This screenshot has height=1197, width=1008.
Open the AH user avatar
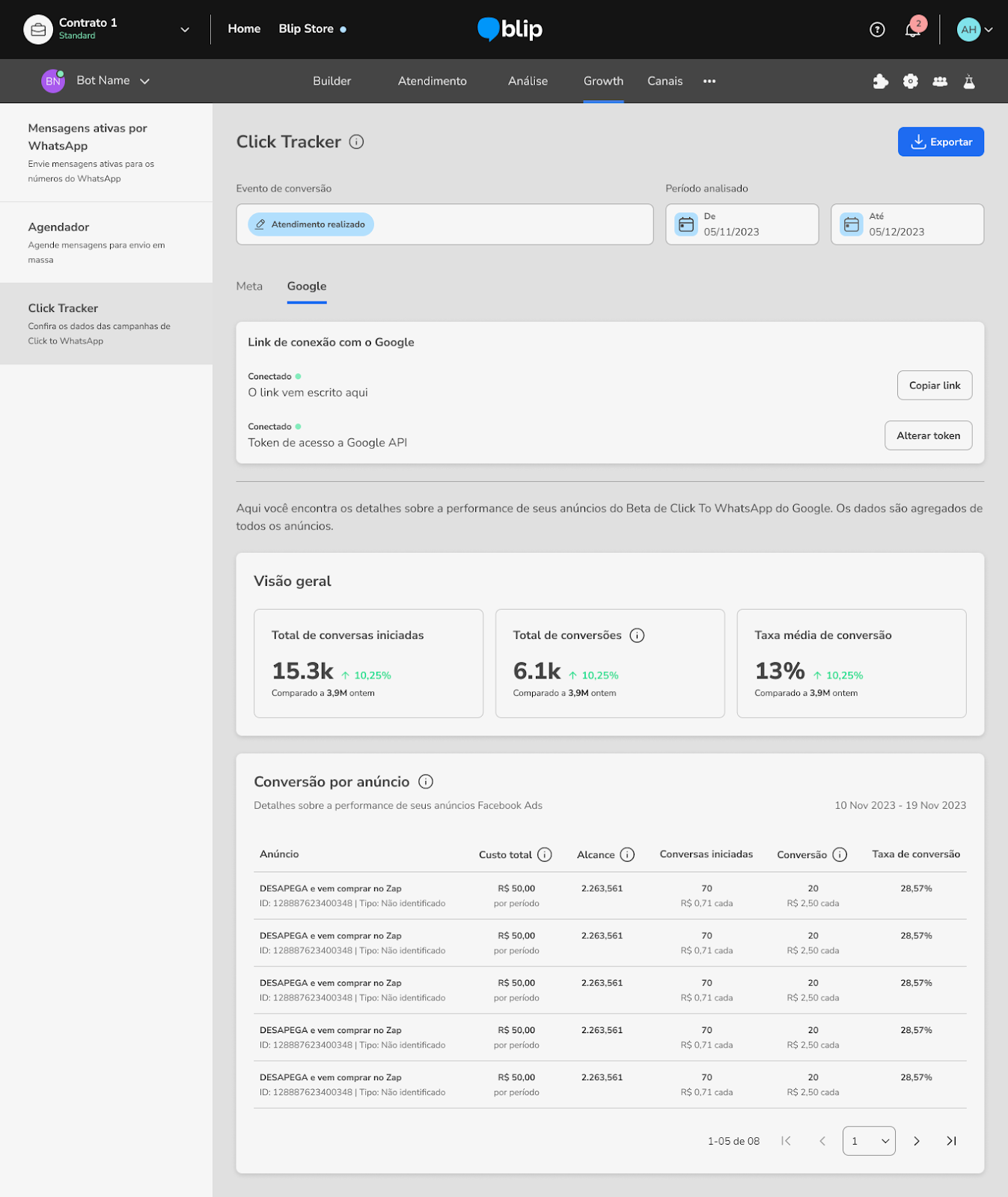point(968,29)
